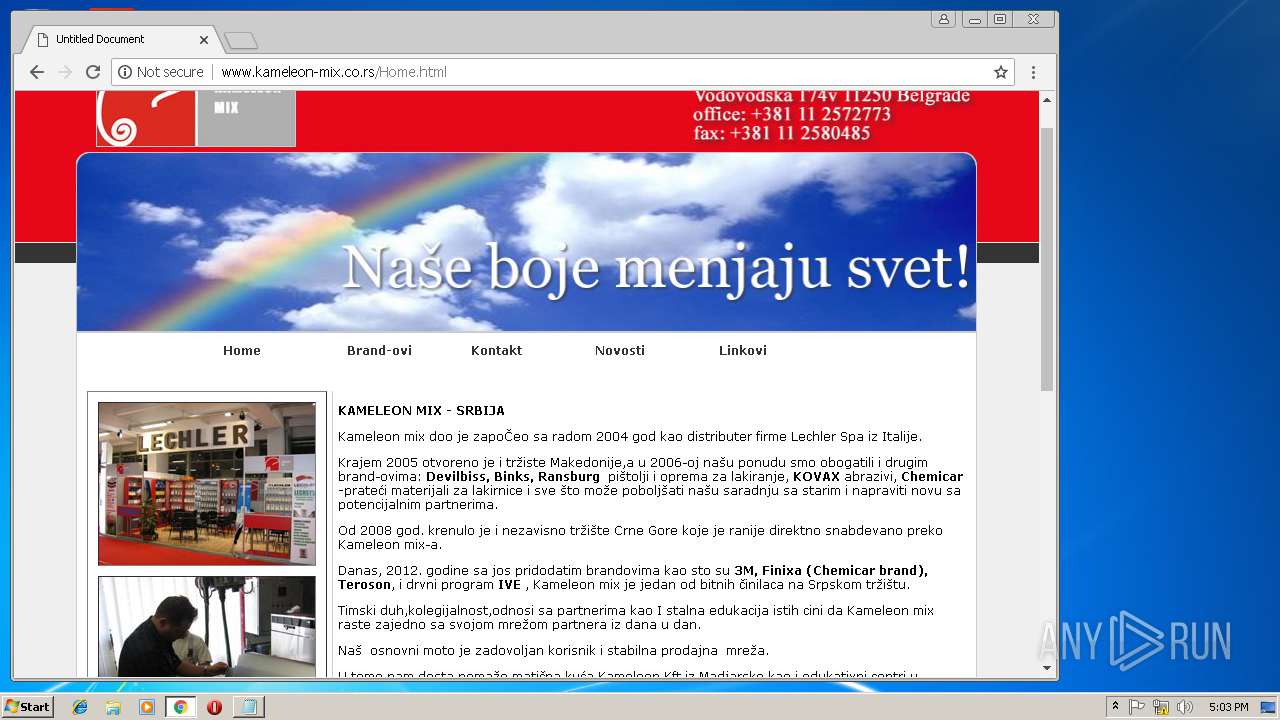Open a new browser tab

pyautogui.click(x=241, y=40)
